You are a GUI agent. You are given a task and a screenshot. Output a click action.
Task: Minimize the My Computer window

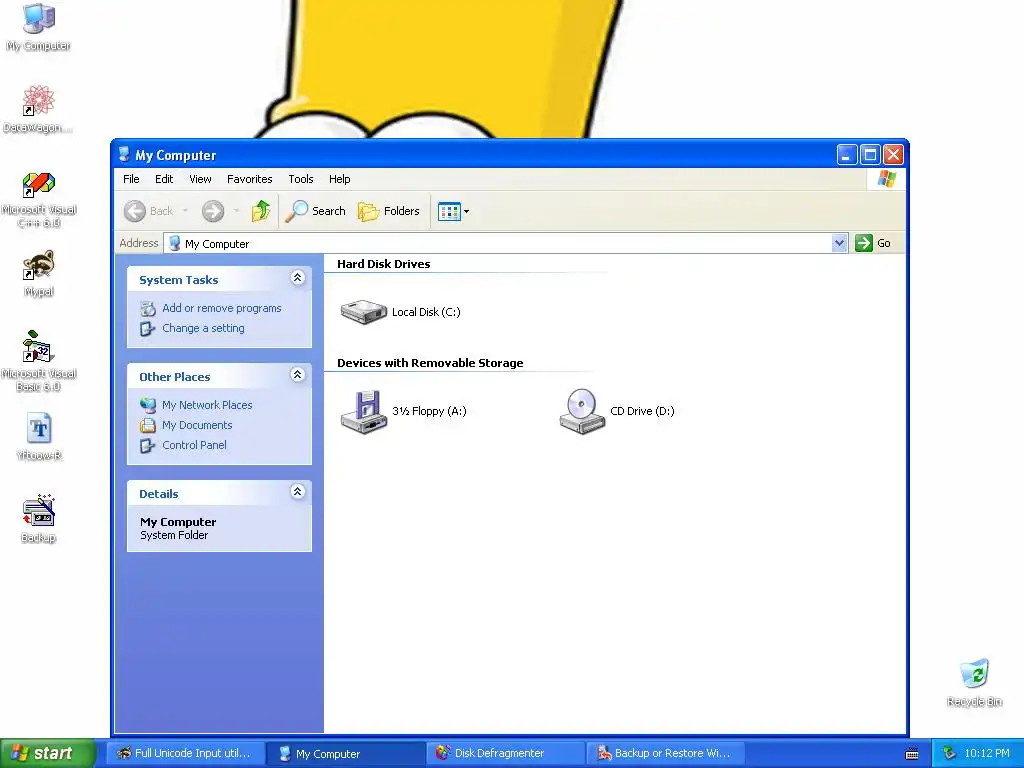[x=846, y=155]
